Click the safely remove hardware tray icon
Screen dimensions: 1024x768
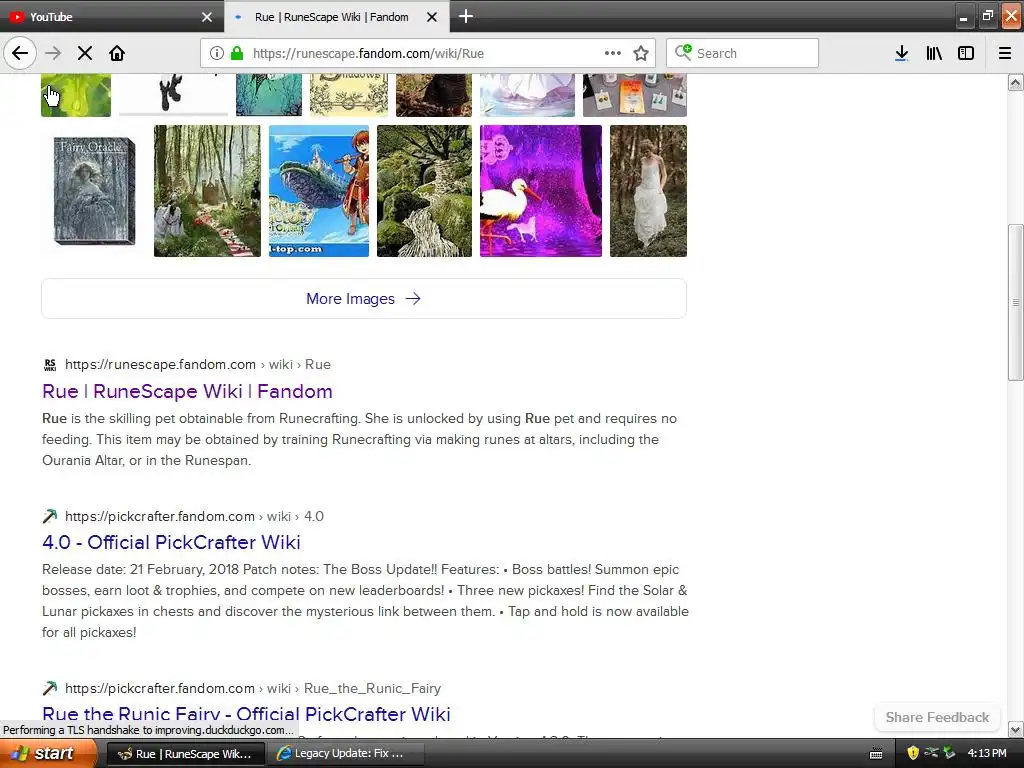[x=949, y=753]
